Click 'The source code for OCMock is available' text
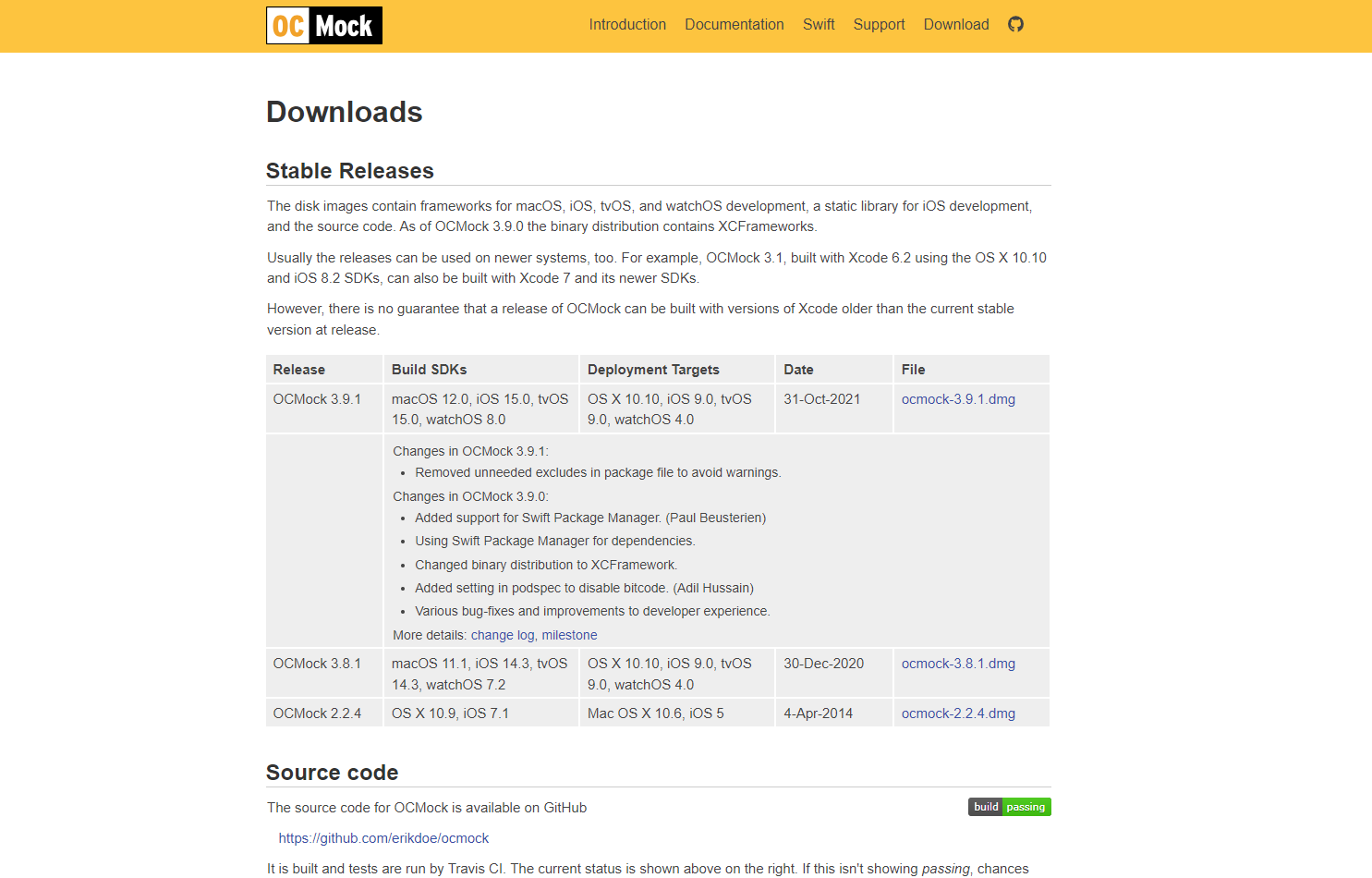This screenshot has height=878, width=1372. pos(427,808)
